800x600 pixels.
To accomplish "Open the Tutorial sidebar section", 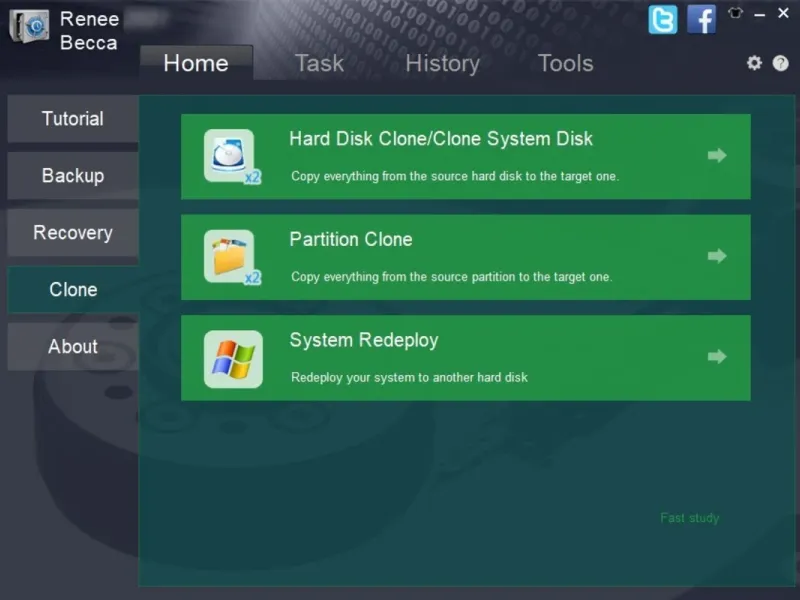I will pyautogui.click(x=73, y=118).
